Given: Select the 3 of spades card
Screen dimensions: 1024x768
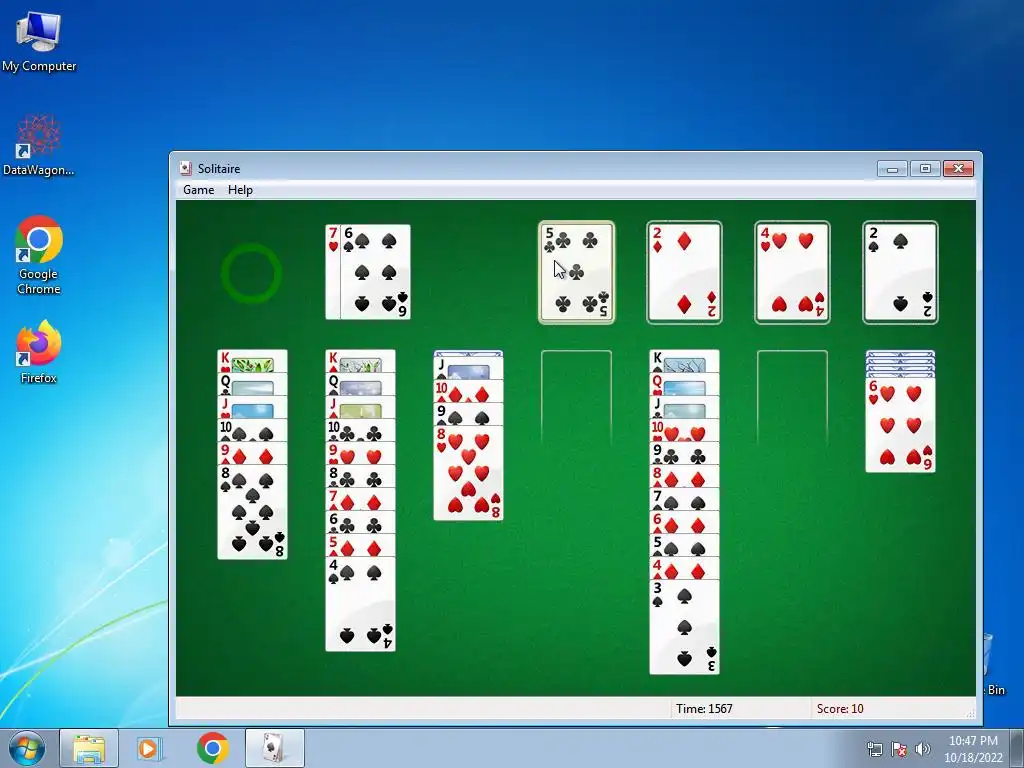Looking at the screenshot, I should [684, 627].
